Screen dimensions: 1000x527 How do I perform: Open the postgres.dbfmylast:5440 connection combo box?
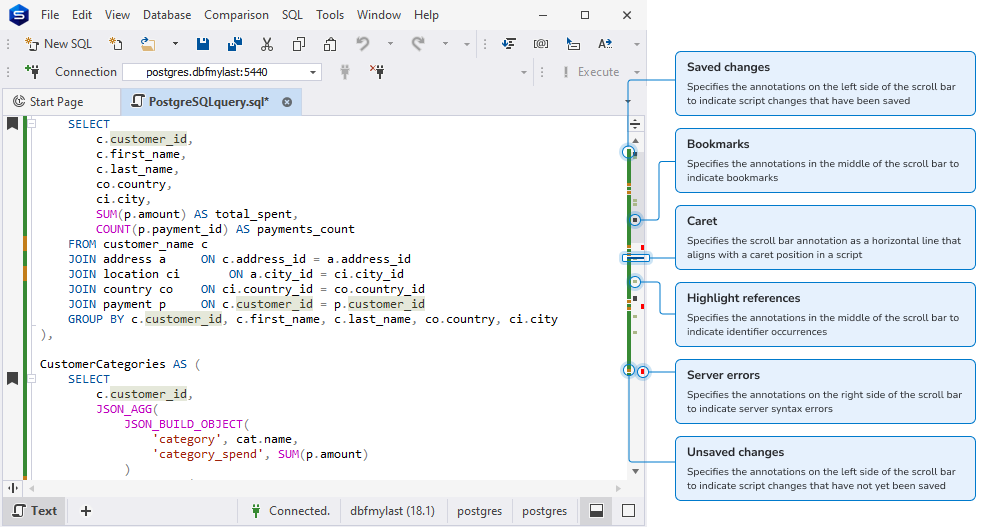click(x=222, y=72)
